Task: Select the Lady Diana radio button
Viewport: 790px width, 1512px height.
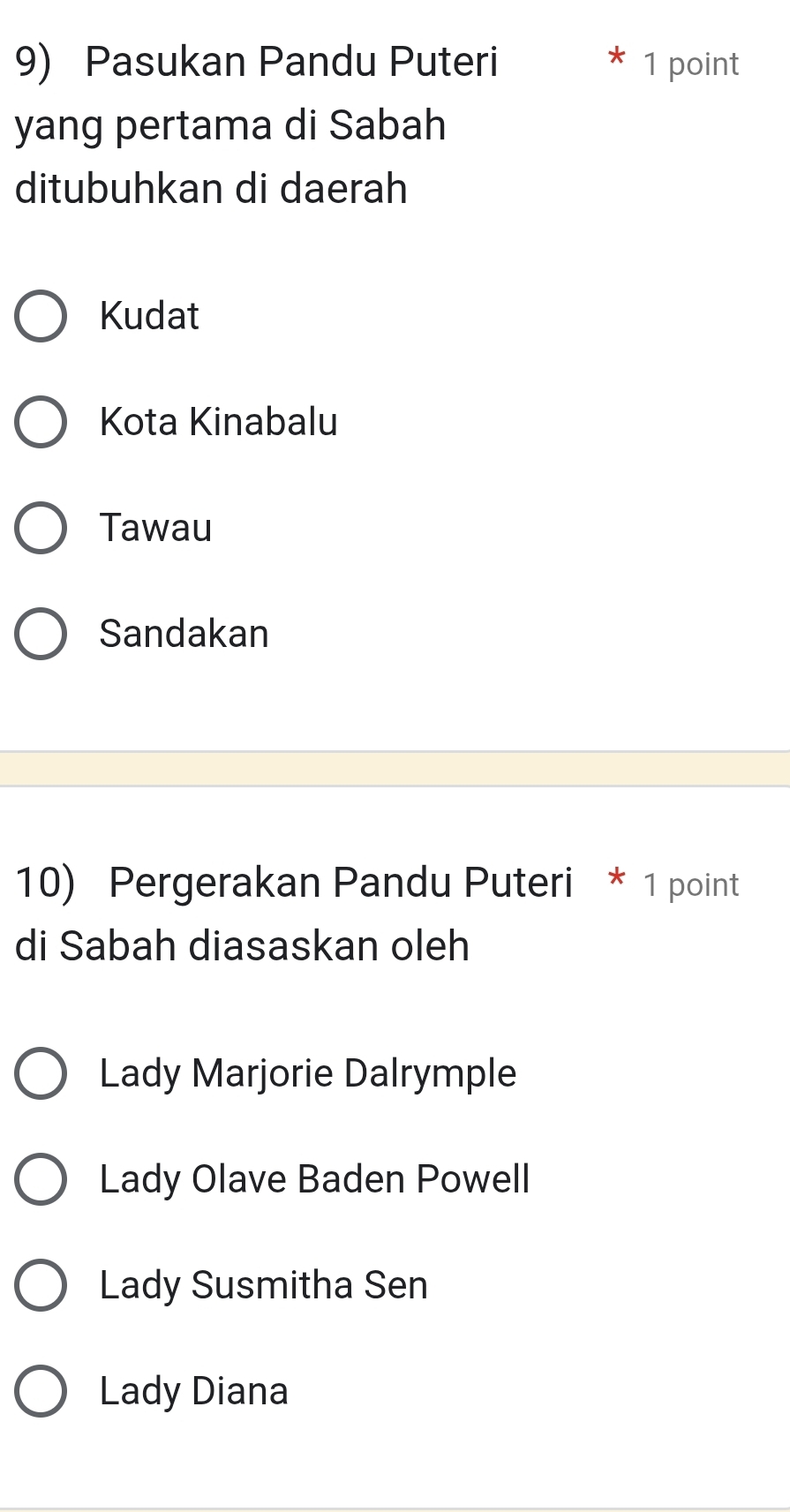Action: coord(41,1391)
